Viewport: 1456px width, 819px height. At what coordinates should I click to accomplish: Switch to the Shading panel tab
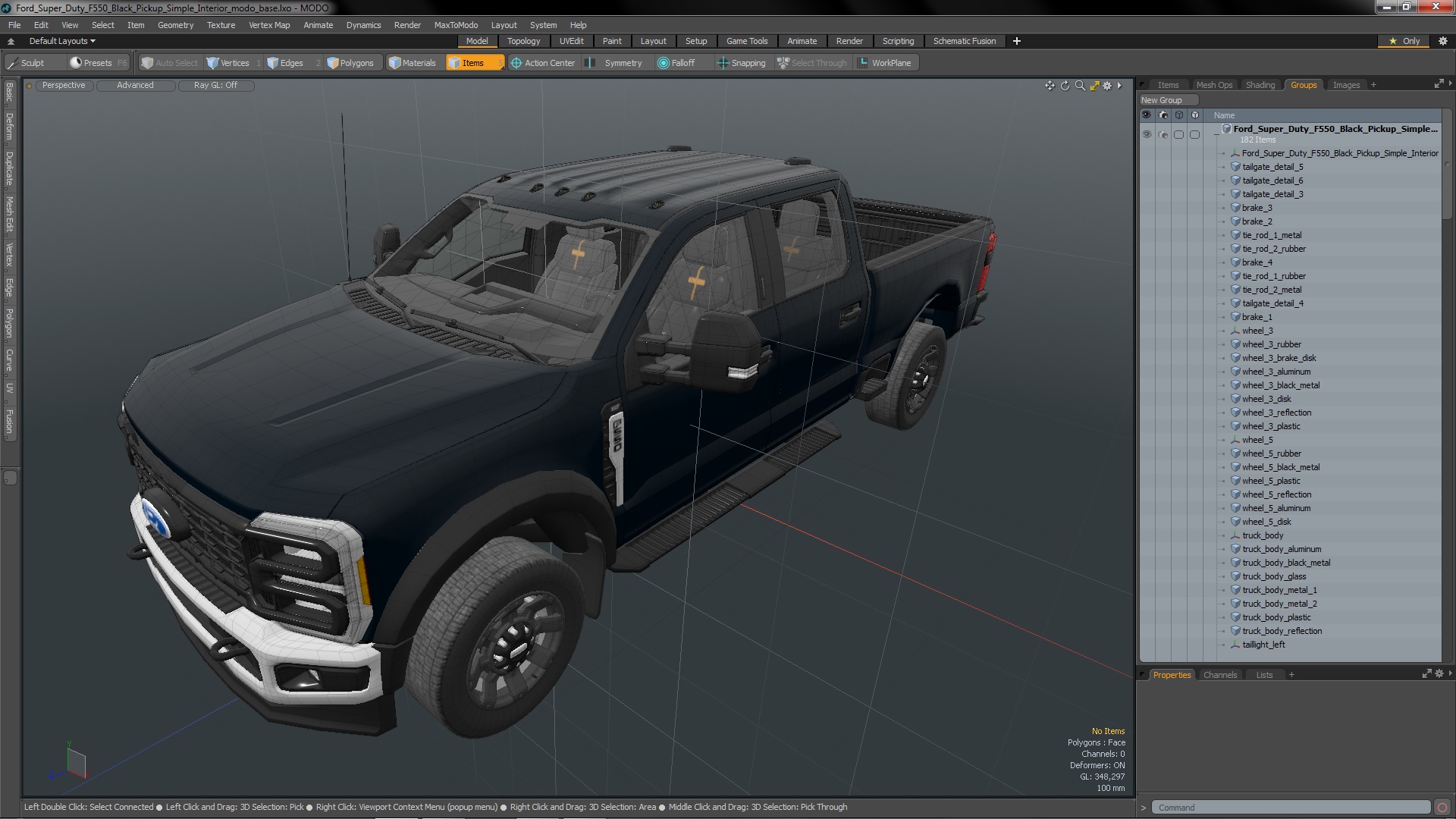pos(1260,85)
